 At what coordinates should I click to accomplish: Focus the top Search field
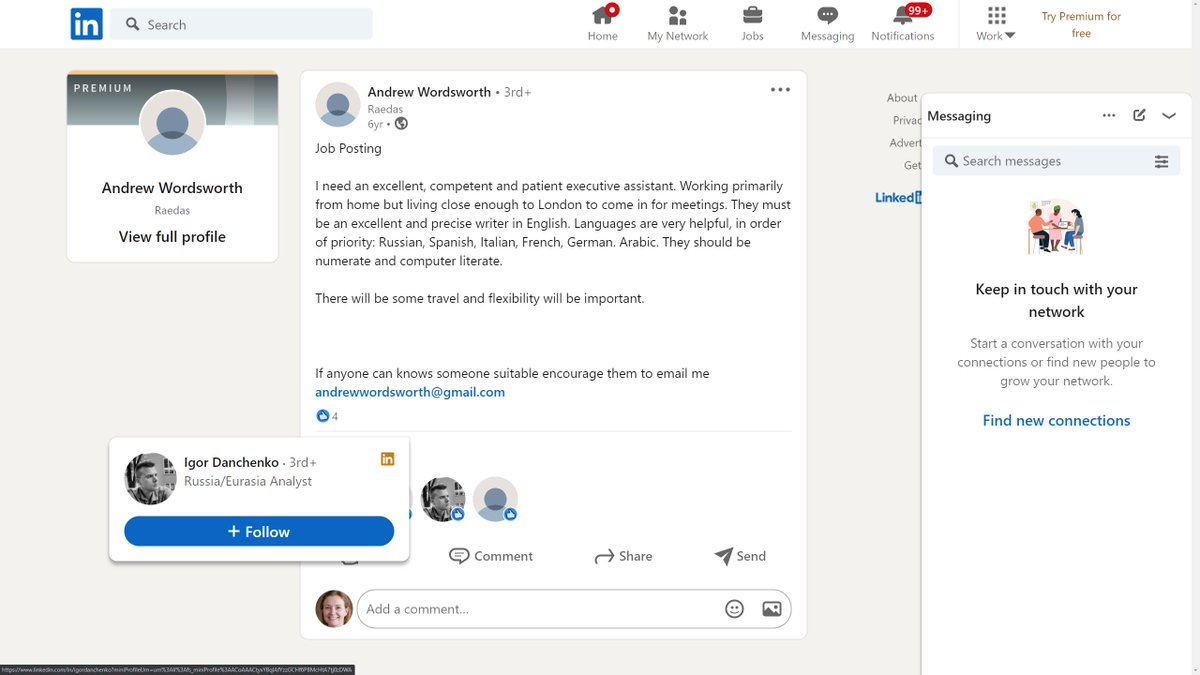pyautogui.click(x=241, y=24)
